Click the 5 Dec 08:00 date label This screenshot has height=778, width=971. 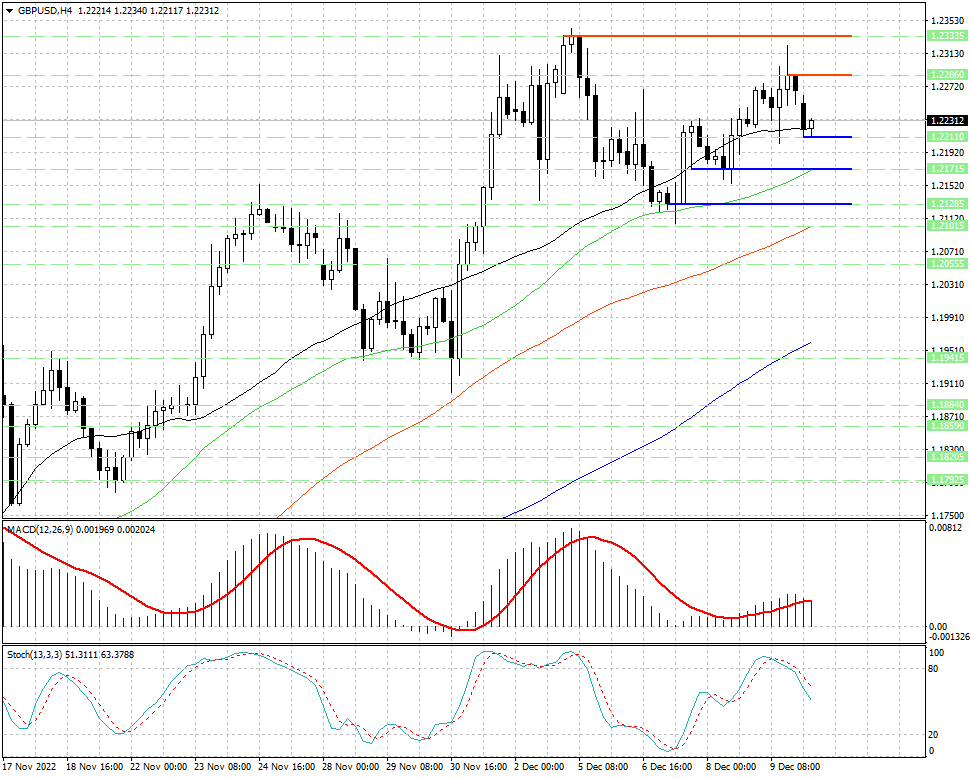tap(603, 767)
